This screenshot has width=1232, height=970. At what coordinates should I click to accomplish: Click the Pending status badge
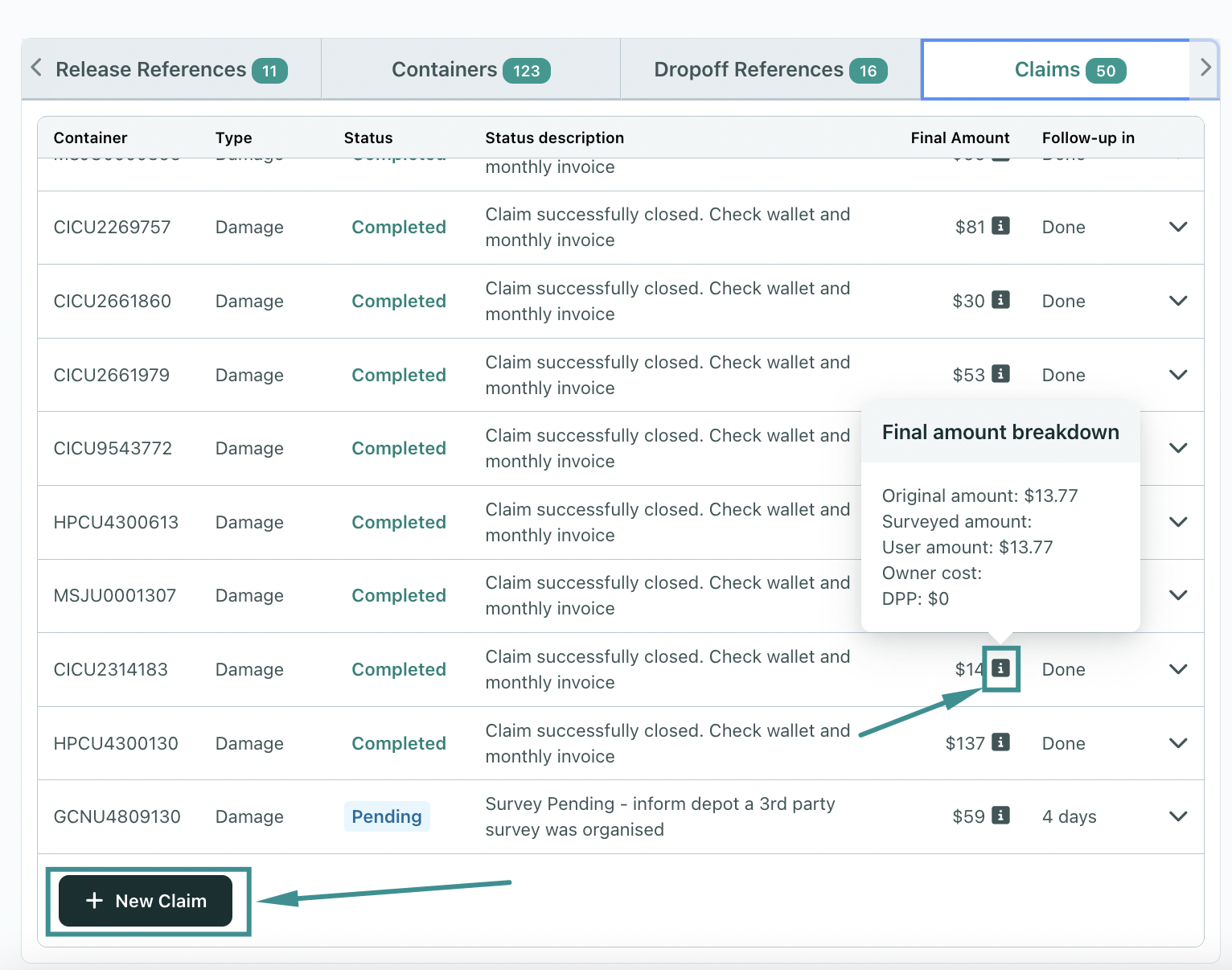click(x=386, y=816)
